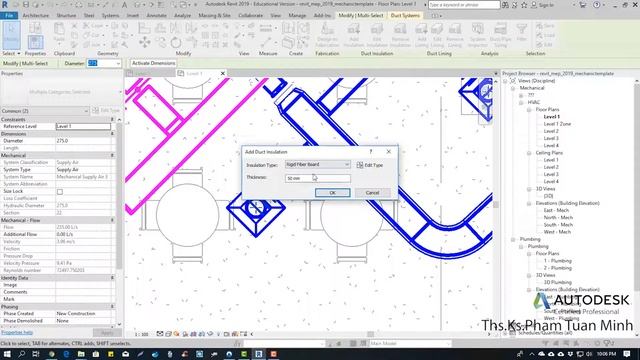640x360 pixels.
Task: Open the File tab
Action: (x=9, y=16)
